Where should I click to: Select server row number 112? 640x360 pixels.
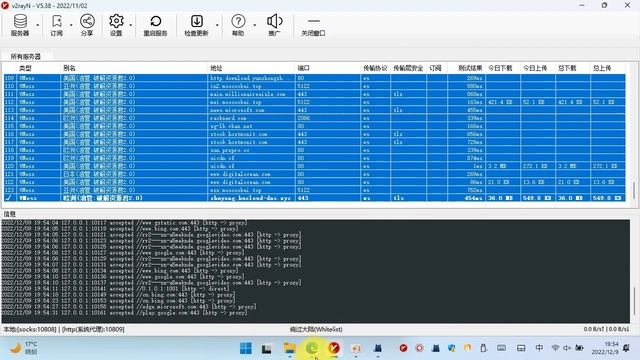point(314,102)
